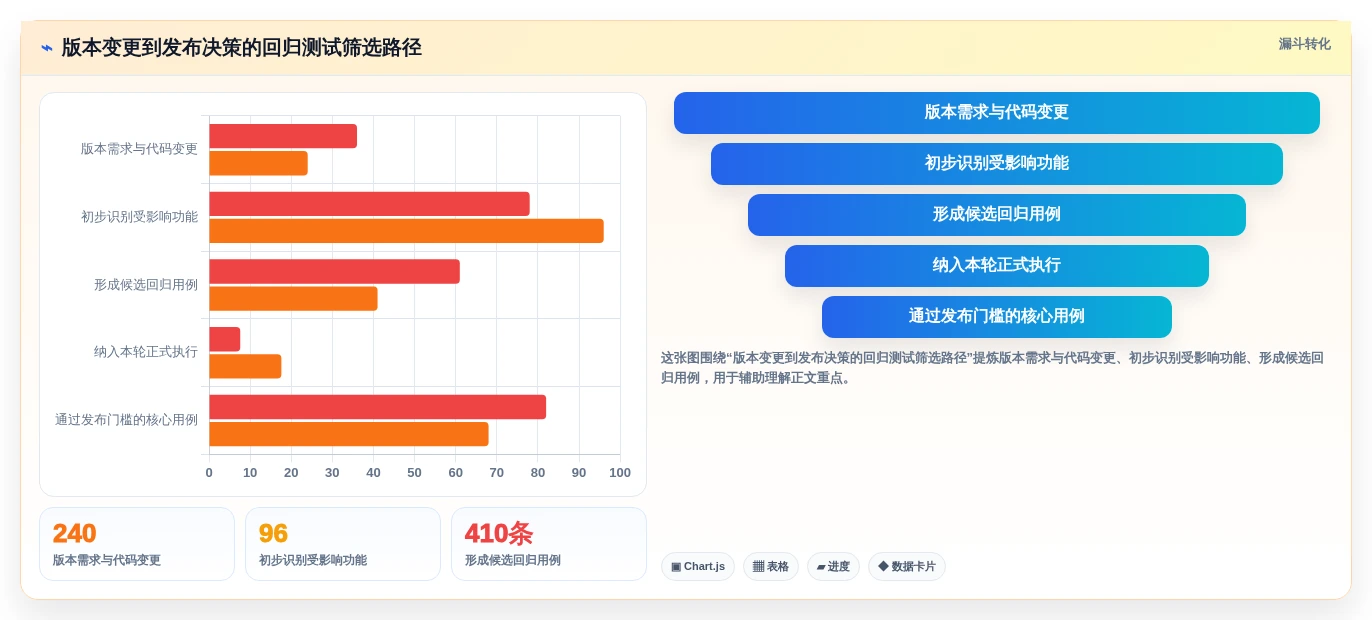The width and height of the screenshot is (1372, 620).
Task: Click the red bar for 通过发布门槛的核心用例
Action: tap(377, 407)
